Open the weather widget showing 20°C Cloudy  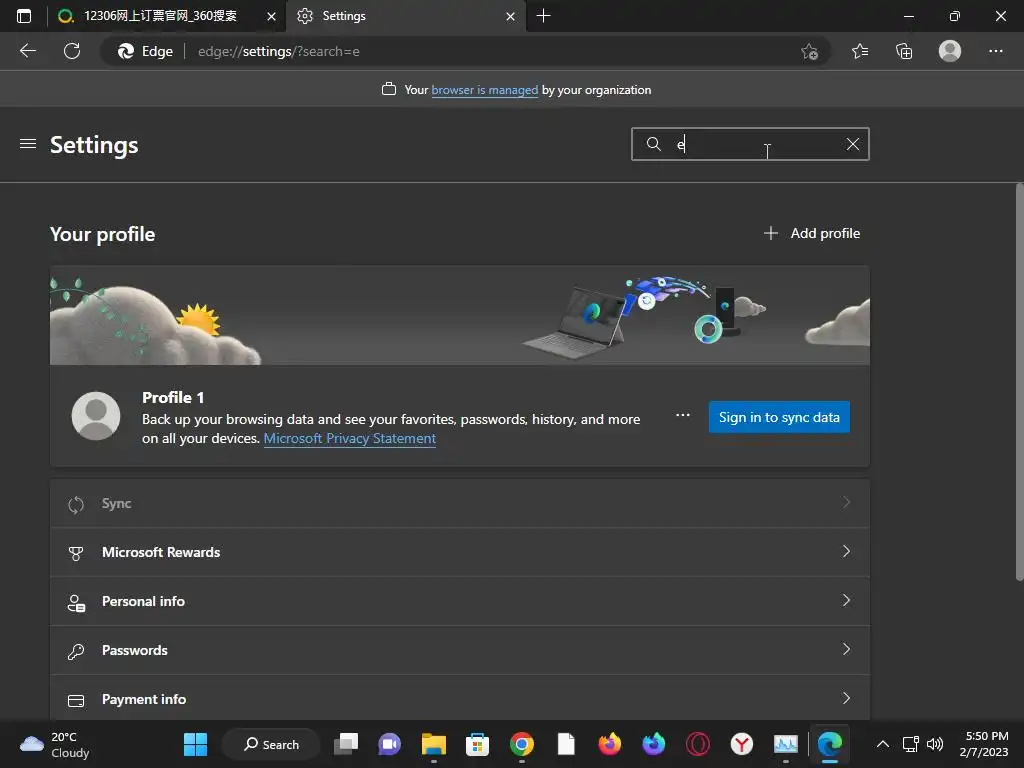point(55,744)
